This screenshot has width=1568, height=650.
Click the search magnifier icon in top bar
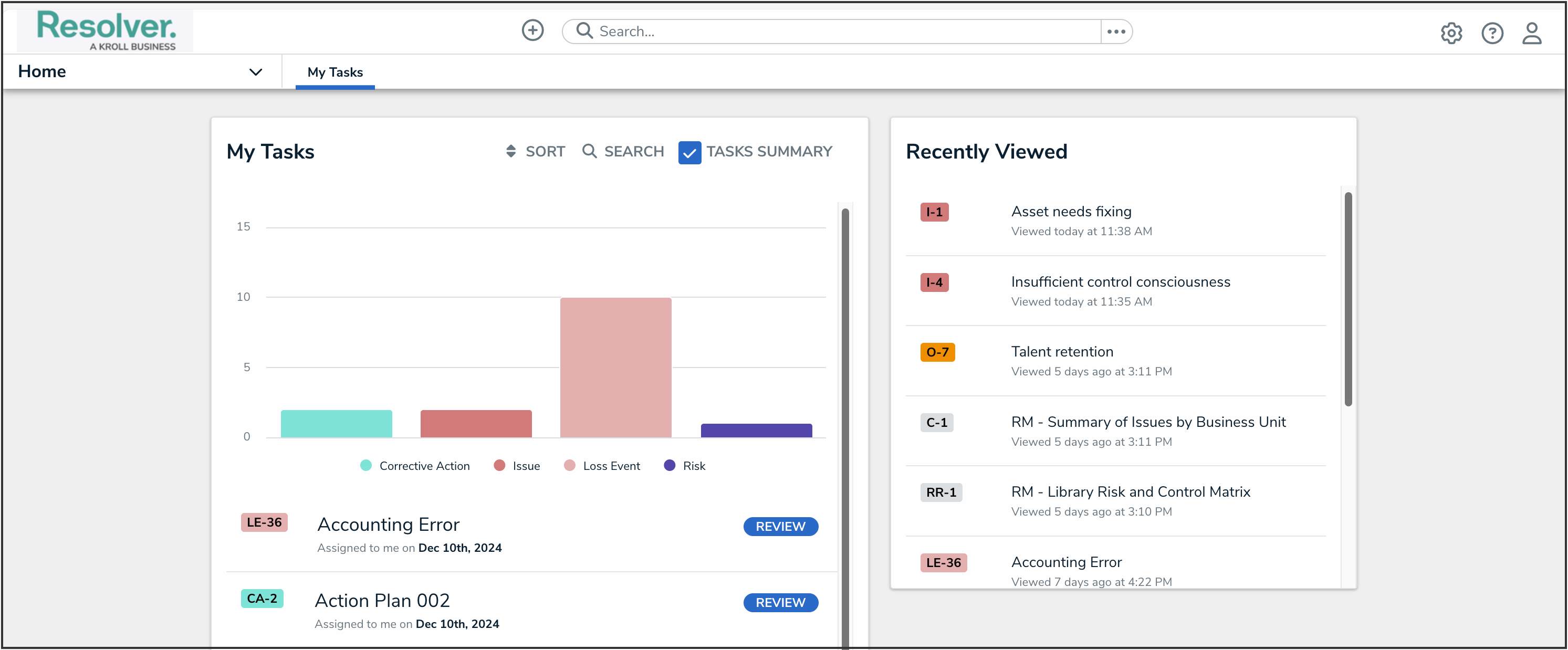(584, 30)
